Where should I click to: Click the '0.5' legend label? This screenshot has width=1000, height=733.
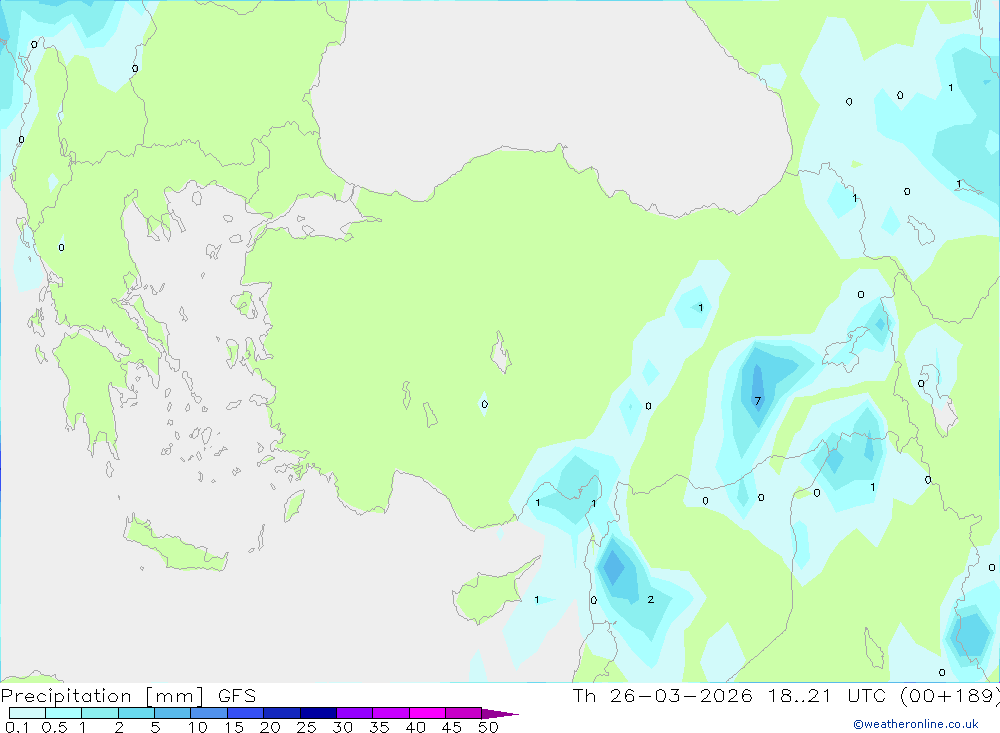coord(54,727)
